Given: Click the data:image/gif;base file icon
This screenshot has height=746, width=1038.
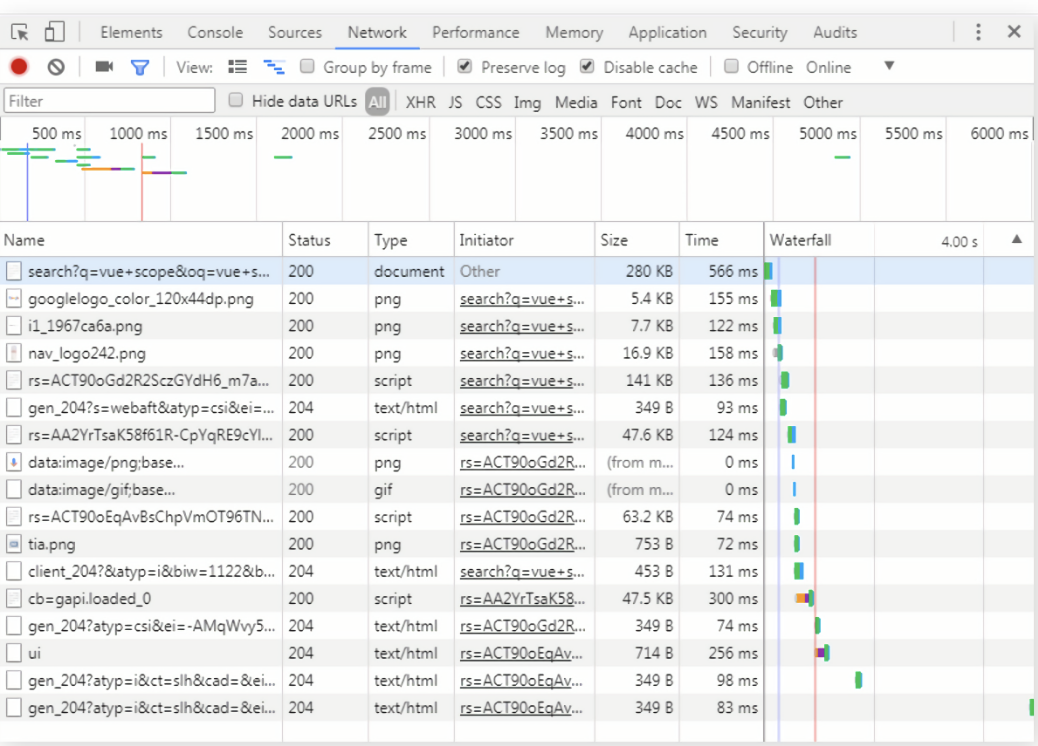Looking at the screenshot, I should (x=14, y=490).
